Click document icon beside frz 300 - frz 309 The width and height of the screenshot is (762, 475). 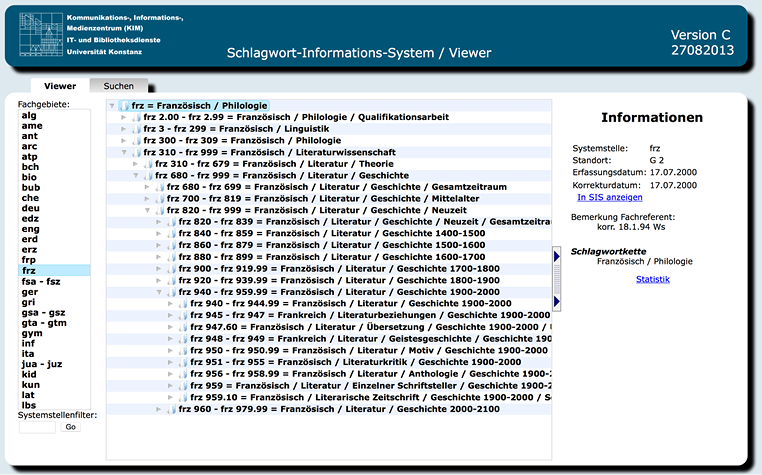136,141
